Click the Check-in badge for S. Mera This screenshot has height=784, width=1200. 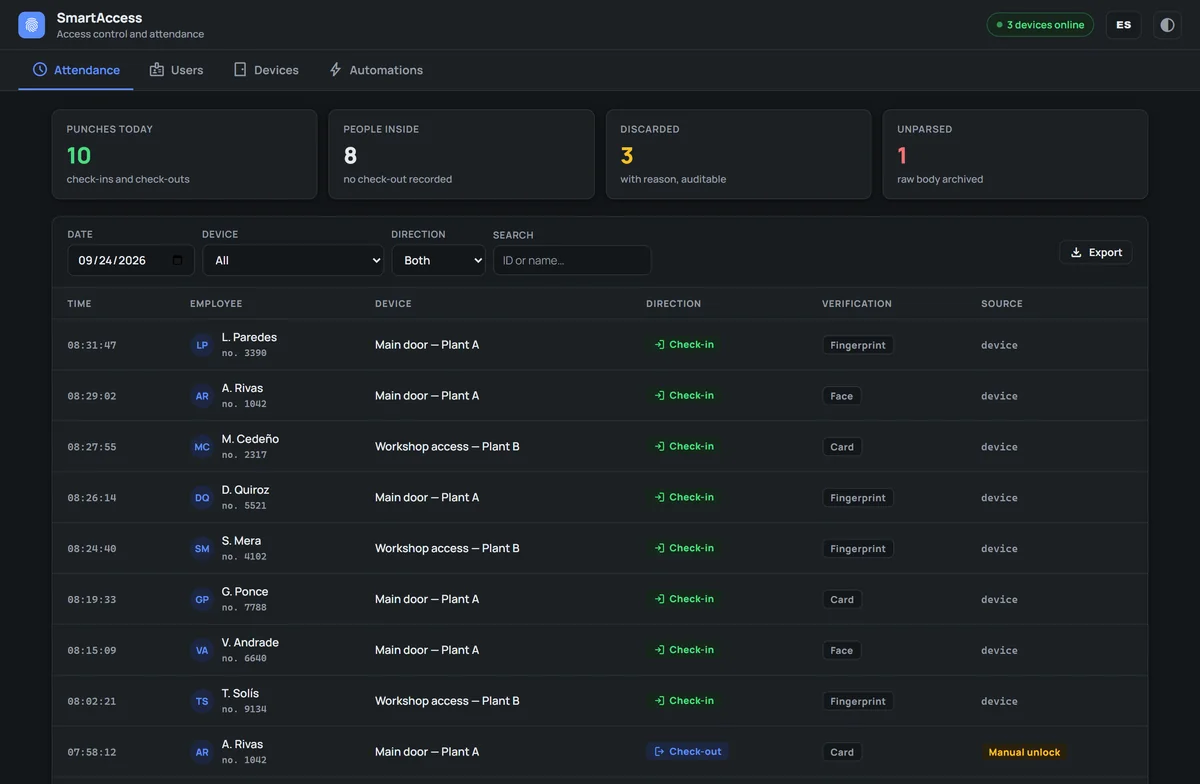(x=684, y=548)
